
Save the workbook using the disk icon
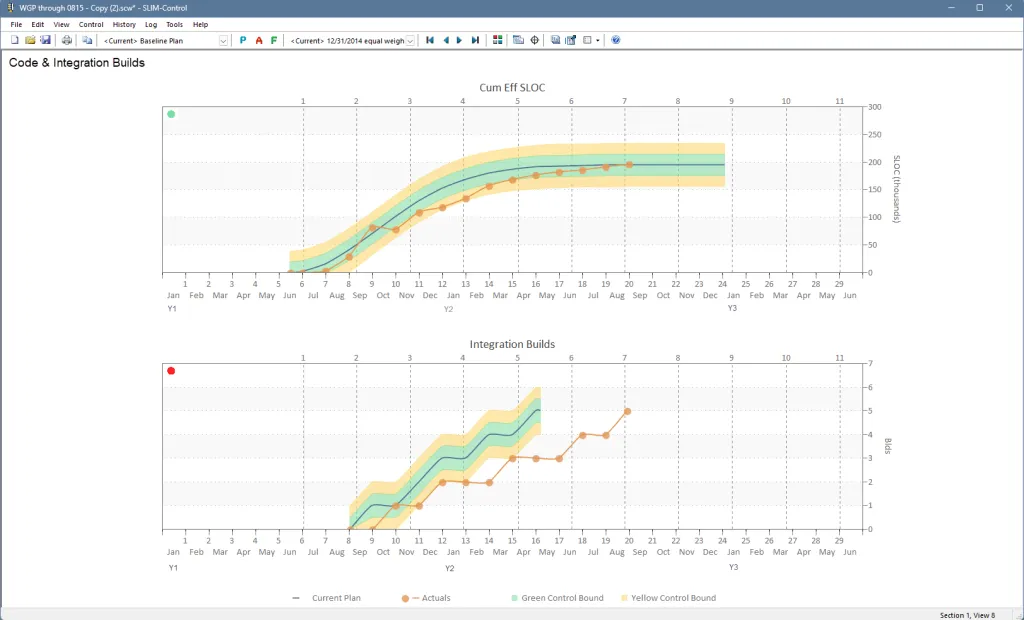(x=45, y=41)
